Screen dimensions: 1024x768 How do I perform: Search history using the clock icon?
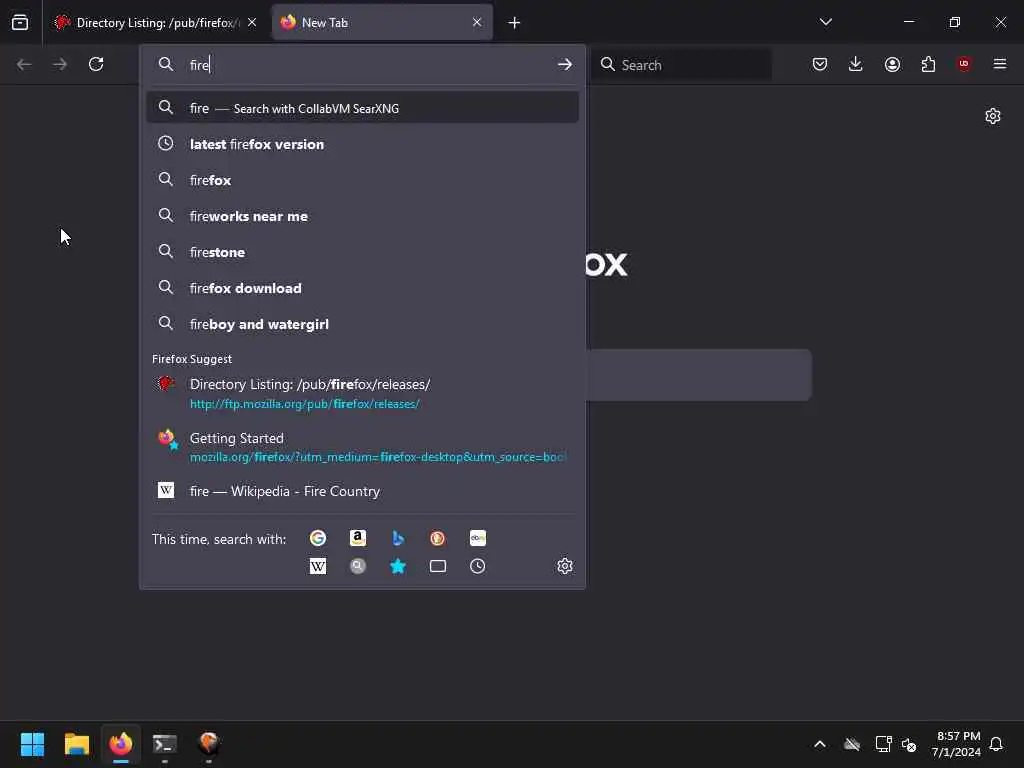[x=477, y=566]
